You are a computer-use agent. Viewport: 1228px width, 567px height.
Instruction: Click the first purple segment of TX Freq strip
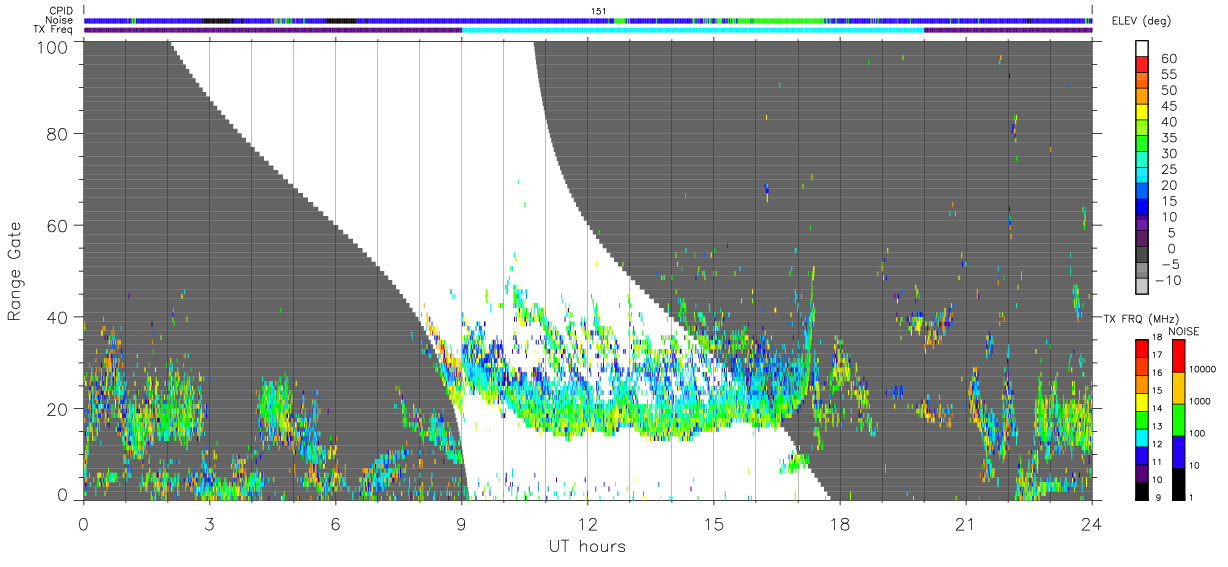tap(272, 30)
